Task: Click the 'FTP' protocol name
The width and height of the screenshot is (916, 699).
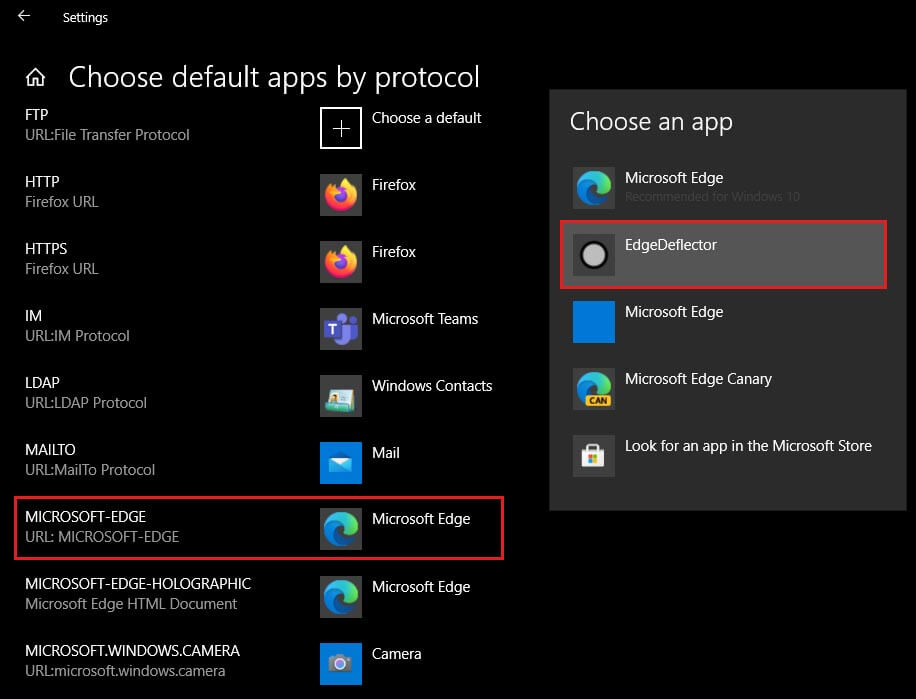Action: pos(37,115)
